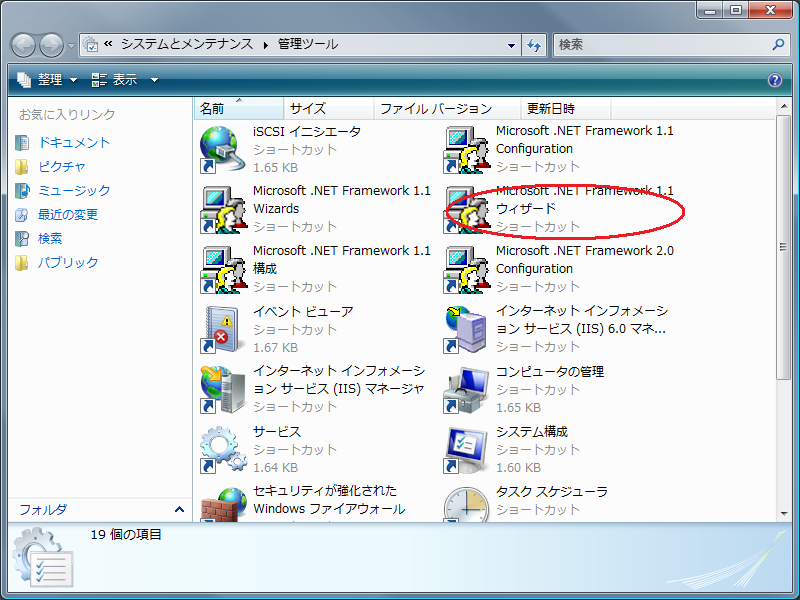
Task: Sort by the 名前 column header
Action: (x=238, y=109)
